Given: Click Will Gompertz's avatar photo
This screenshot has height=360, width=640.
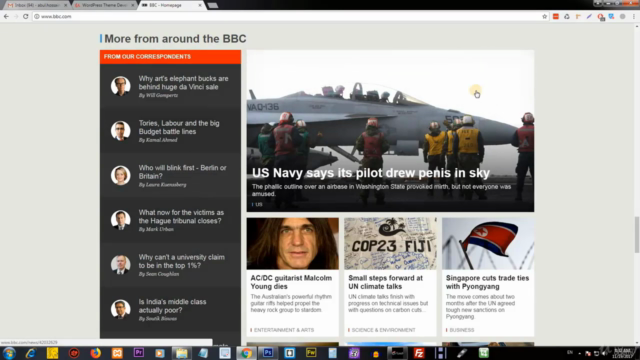Looking at the screenshot, I should (x=120, y=86).
